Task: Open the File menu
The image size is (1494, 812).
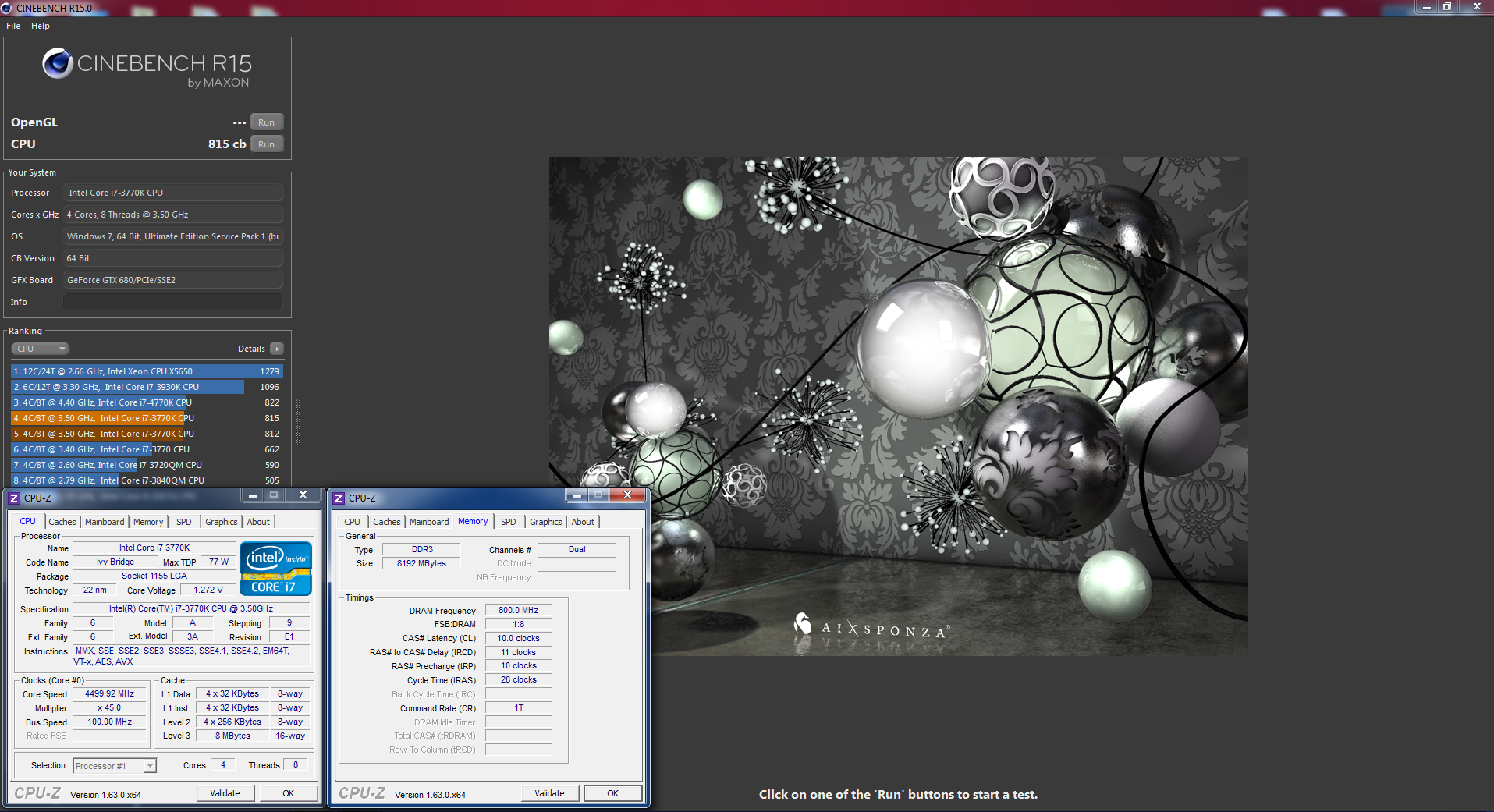Action: point(13,26)
